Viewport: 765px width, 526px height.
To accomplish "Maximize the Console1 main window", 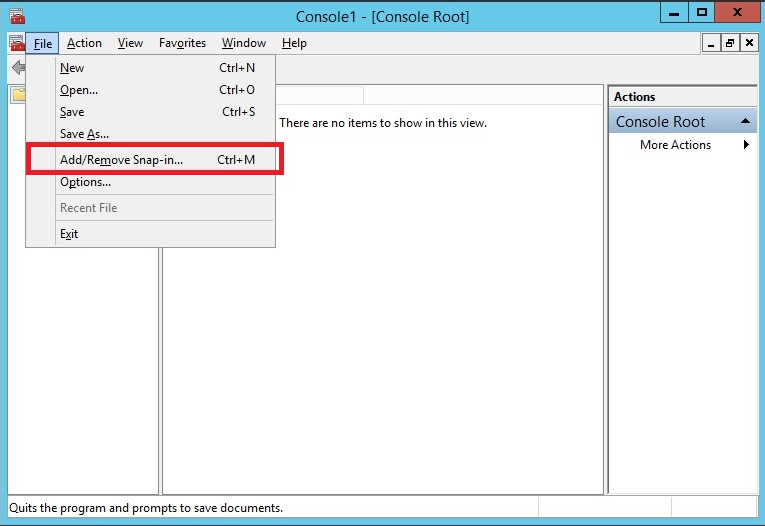I will tap(702, 13).
